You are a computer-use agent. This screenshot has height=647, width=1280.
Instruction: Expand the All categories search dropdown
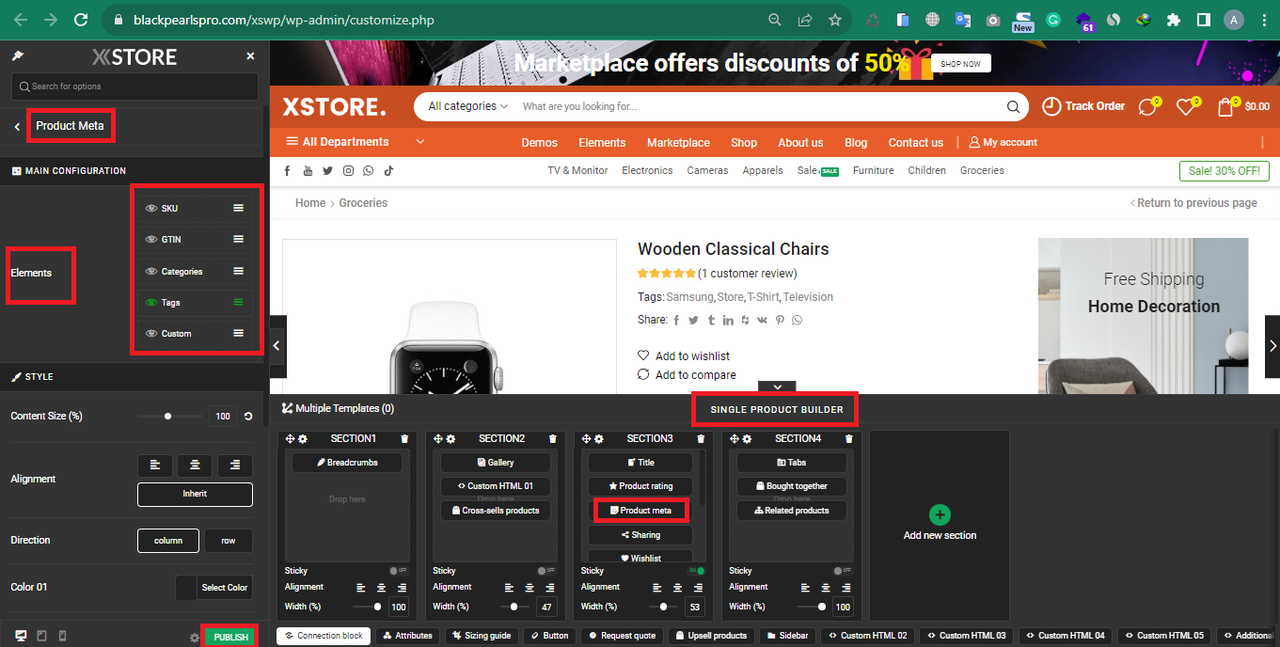[467, 106]
